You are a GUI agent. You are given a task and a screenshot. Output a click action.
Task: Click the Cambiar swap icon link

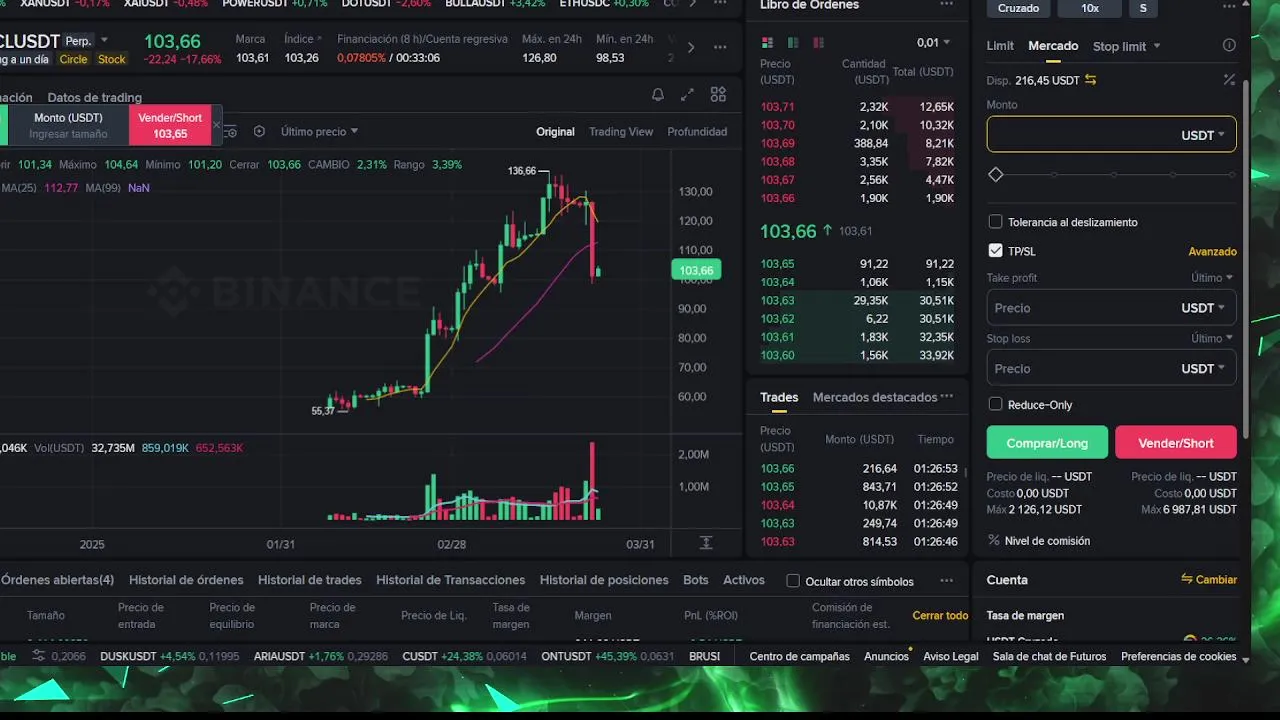[1208, 579]
